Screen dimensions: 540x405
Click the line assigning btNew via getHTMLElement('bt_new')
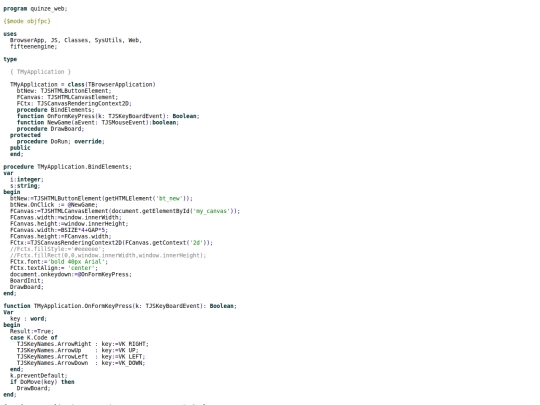tap(101, 198)
